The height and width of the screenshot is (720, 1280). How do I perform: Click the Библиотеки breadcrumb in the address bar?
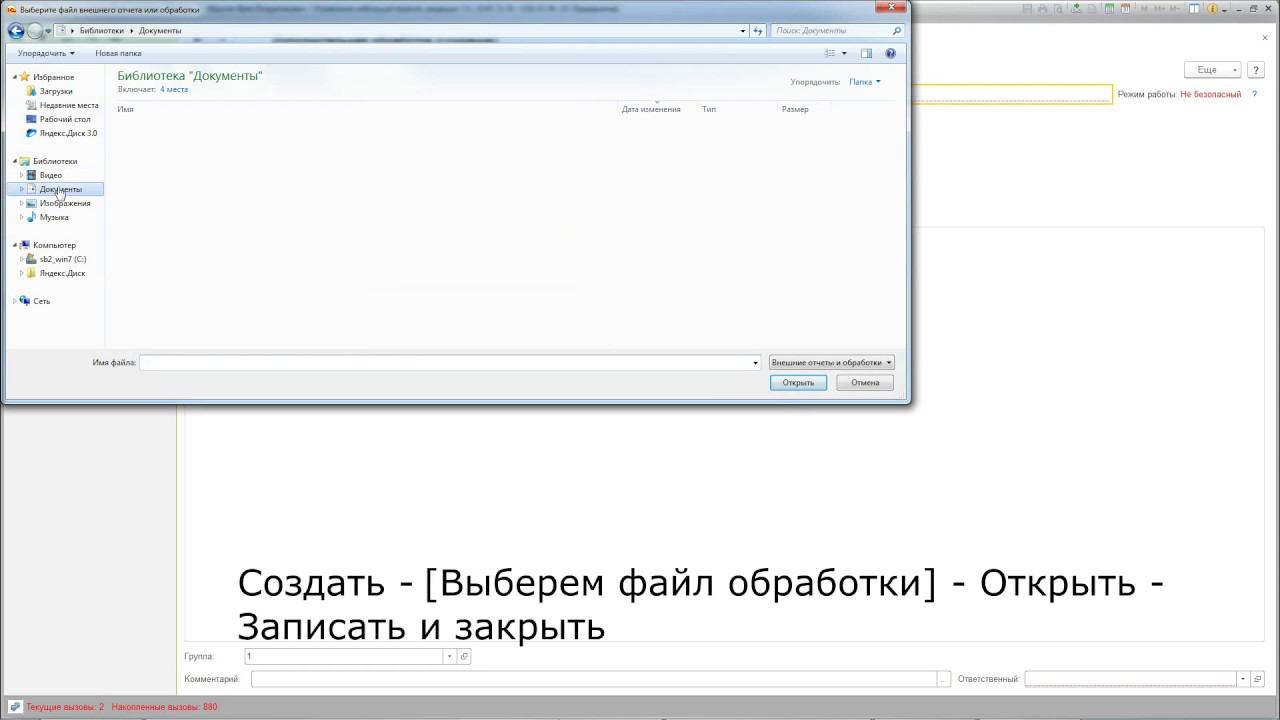pos(102,31)
